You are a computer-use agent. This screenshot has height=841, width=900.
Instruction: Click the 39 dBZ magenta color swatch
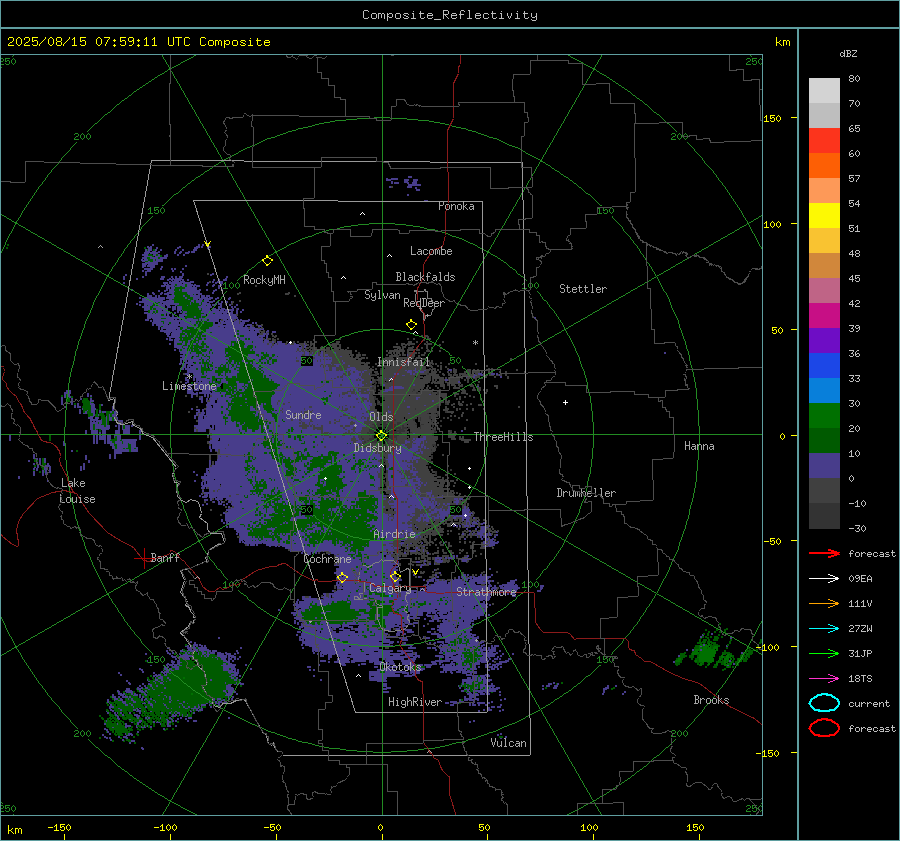824,316
